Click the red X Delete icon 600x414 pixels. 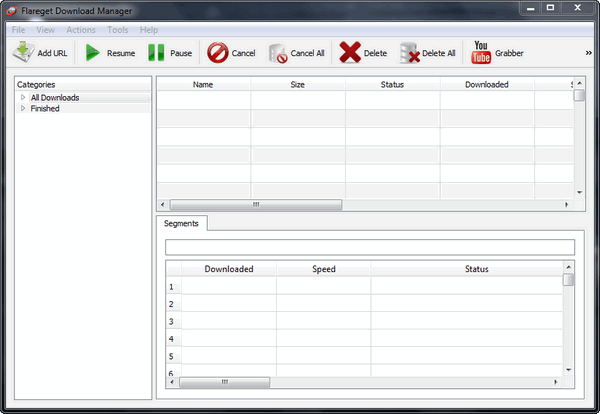350,52
